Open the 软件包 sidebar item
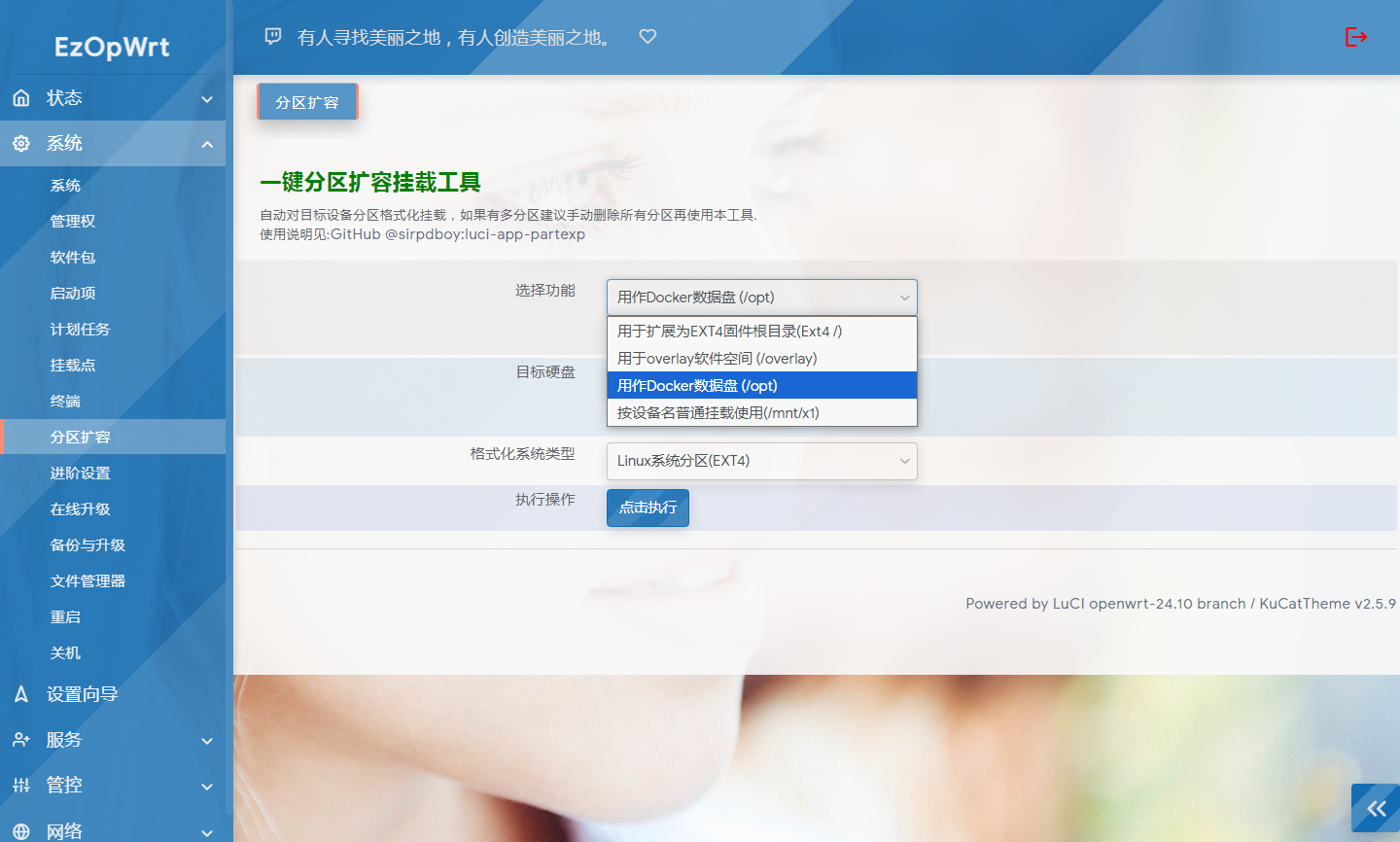 tap(73, 258)
